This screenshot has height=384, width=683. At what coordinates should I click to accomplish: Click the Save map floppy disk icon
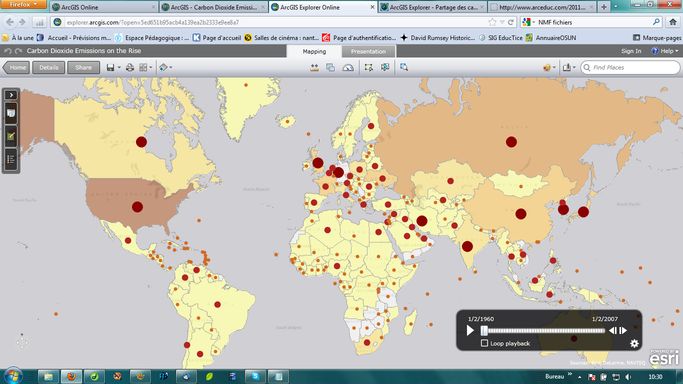110,67
